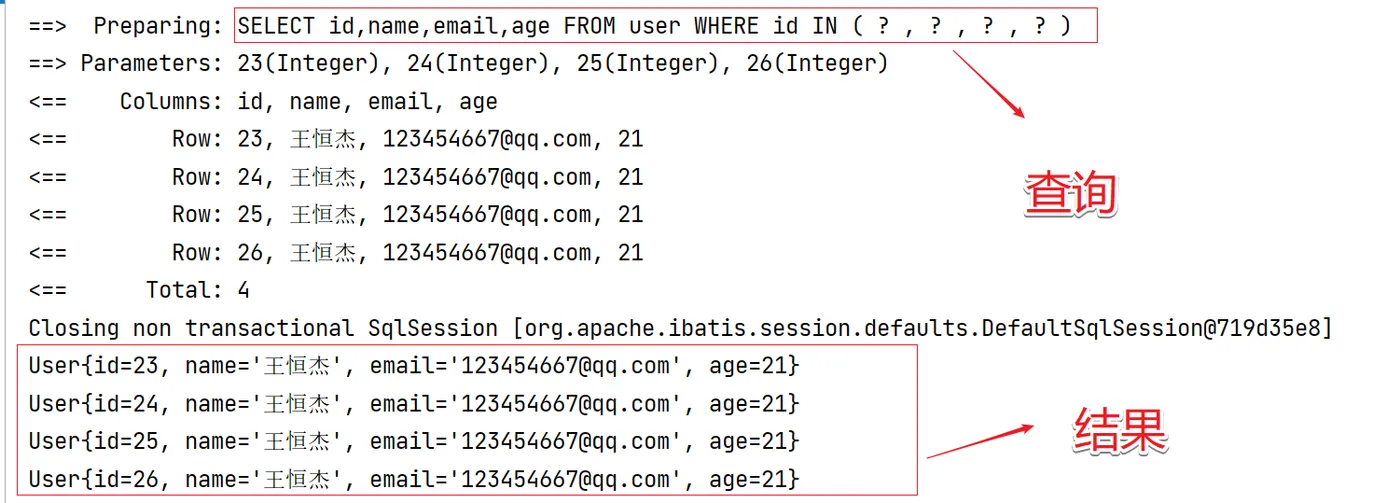Click the red arrow pointing toward "查询"
This screenshot has width=1400, height=503.
988,84
